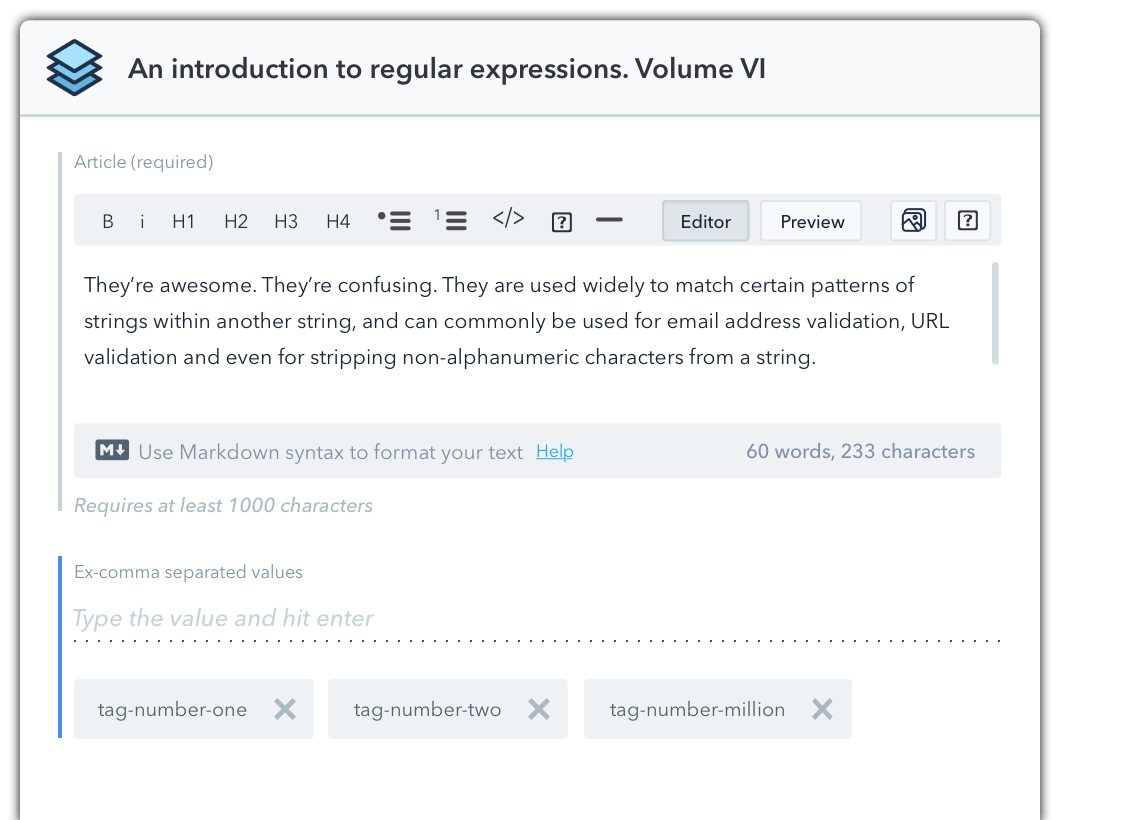Image resolution: width=1140 pixels, height=820 pixels.
Task: Click the 'Ex-comma separated values' label
Action: pos(188,572)
